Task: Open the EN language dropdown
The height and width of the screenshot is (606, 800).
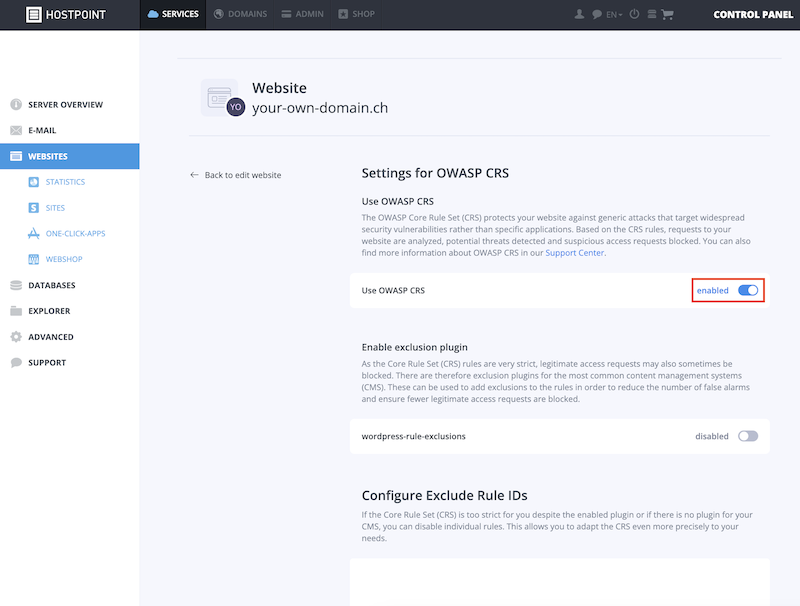Action: tap(614, 15)
